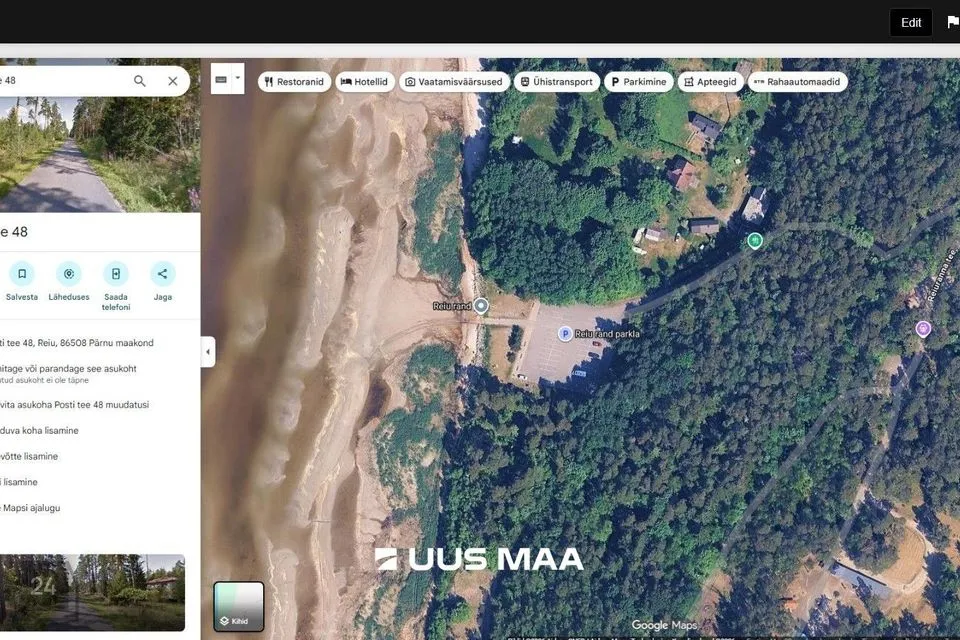This screenshot has width=960, height=640.
Task: Click the Salvesta bookmark icon
Action: (x=22, y=274)
